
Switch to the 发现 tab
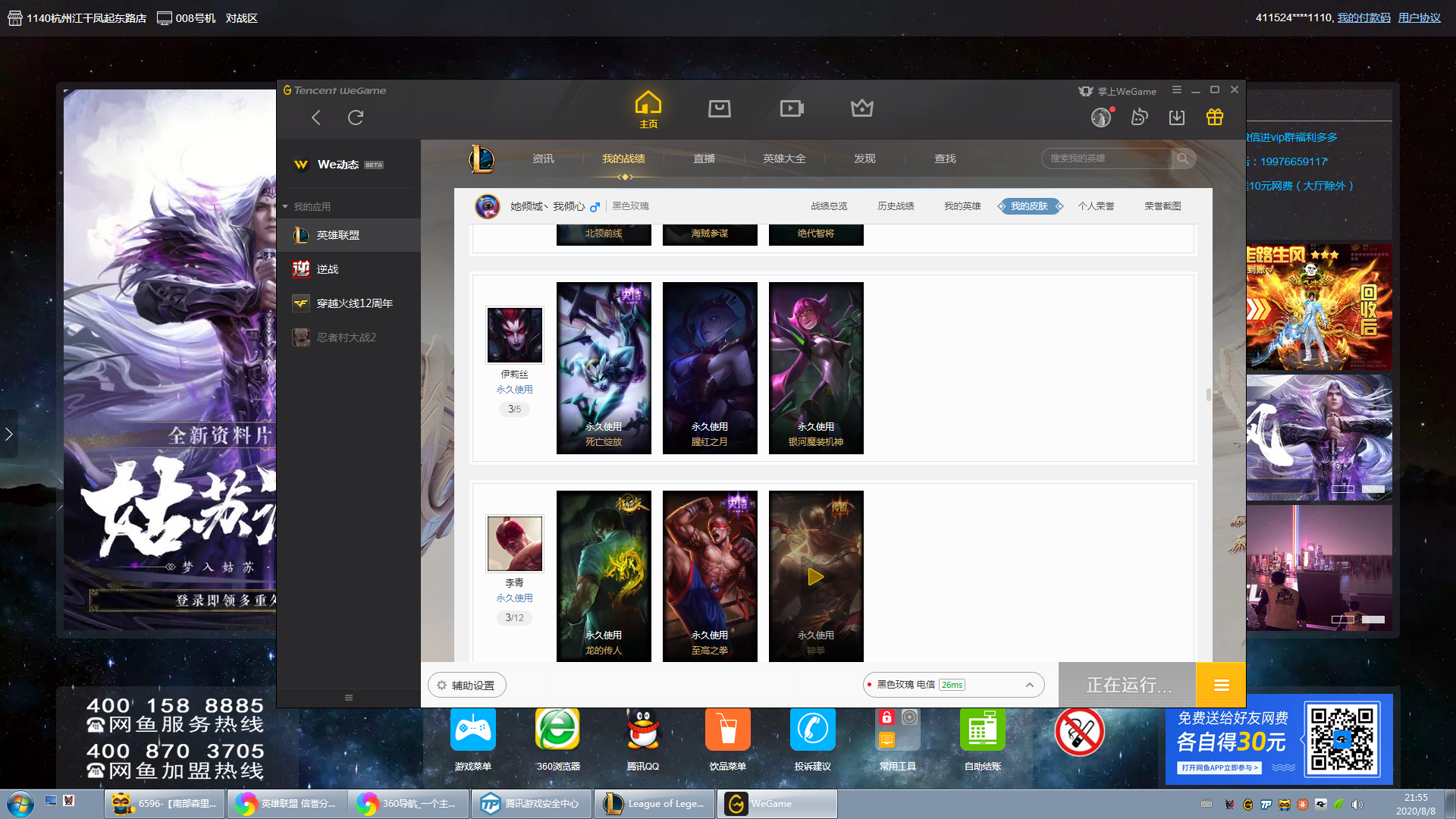[864, 158]
